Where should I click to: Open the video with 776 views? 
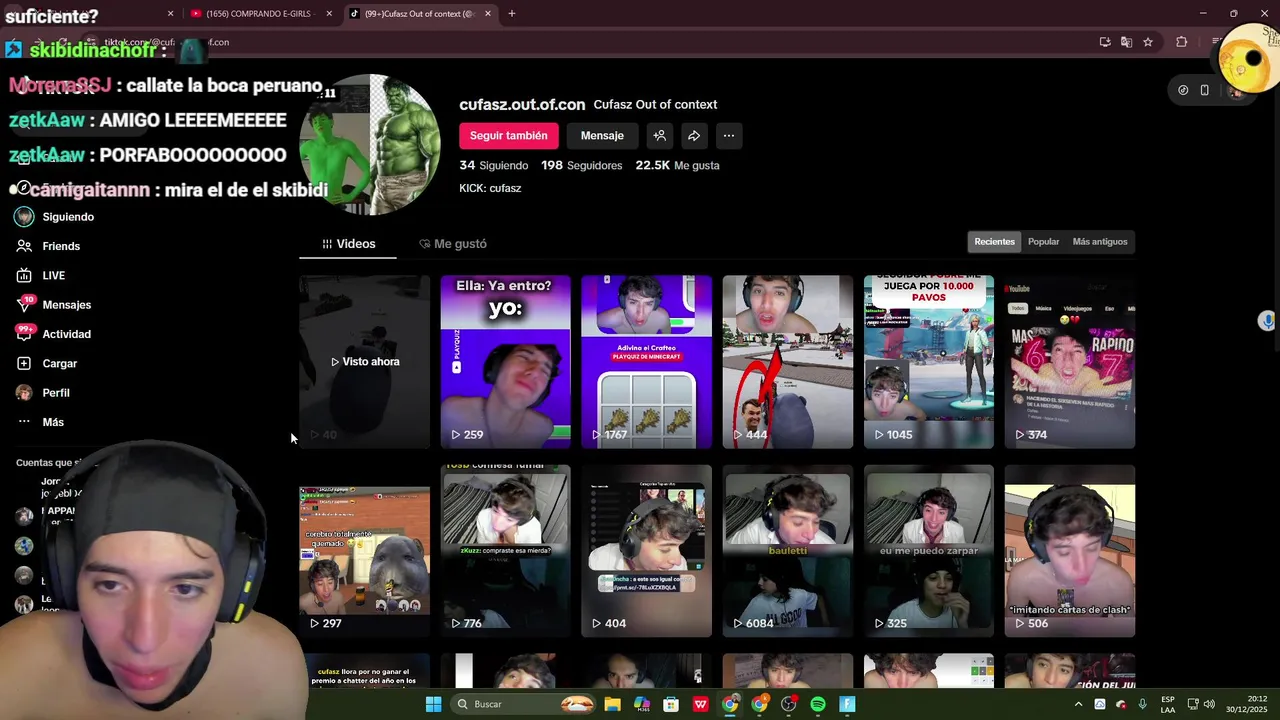point(505,551)
